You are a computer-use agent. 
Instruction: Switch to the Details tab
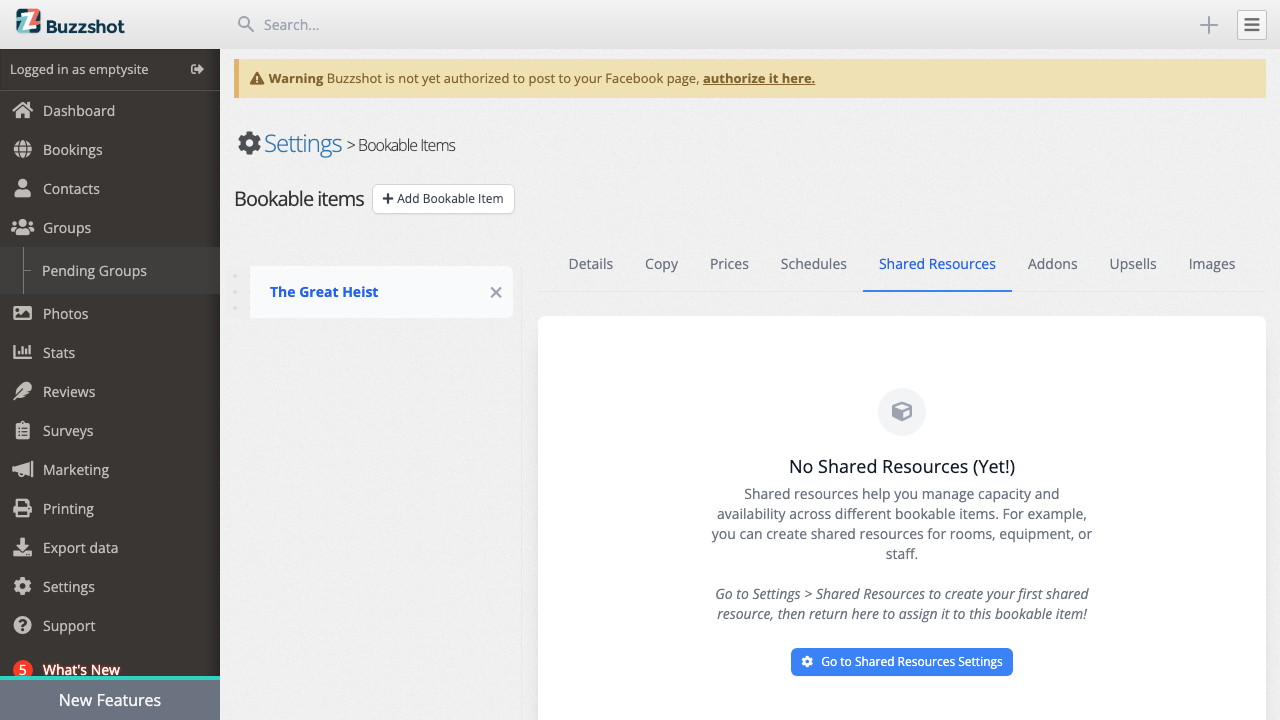click(x=590, y=263)
